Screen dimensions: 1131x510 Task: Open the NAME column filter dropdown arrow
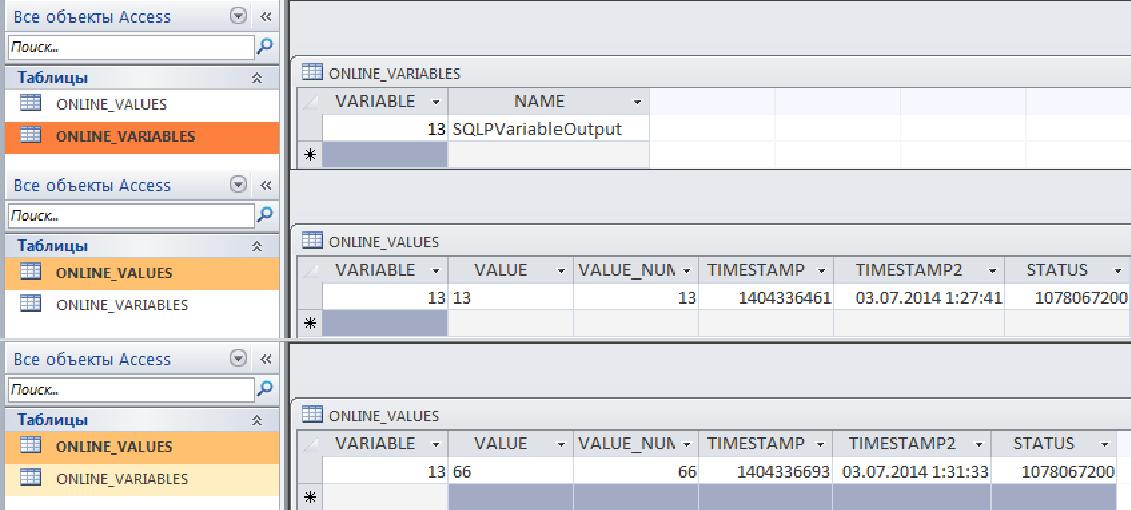tap(637, 102)
